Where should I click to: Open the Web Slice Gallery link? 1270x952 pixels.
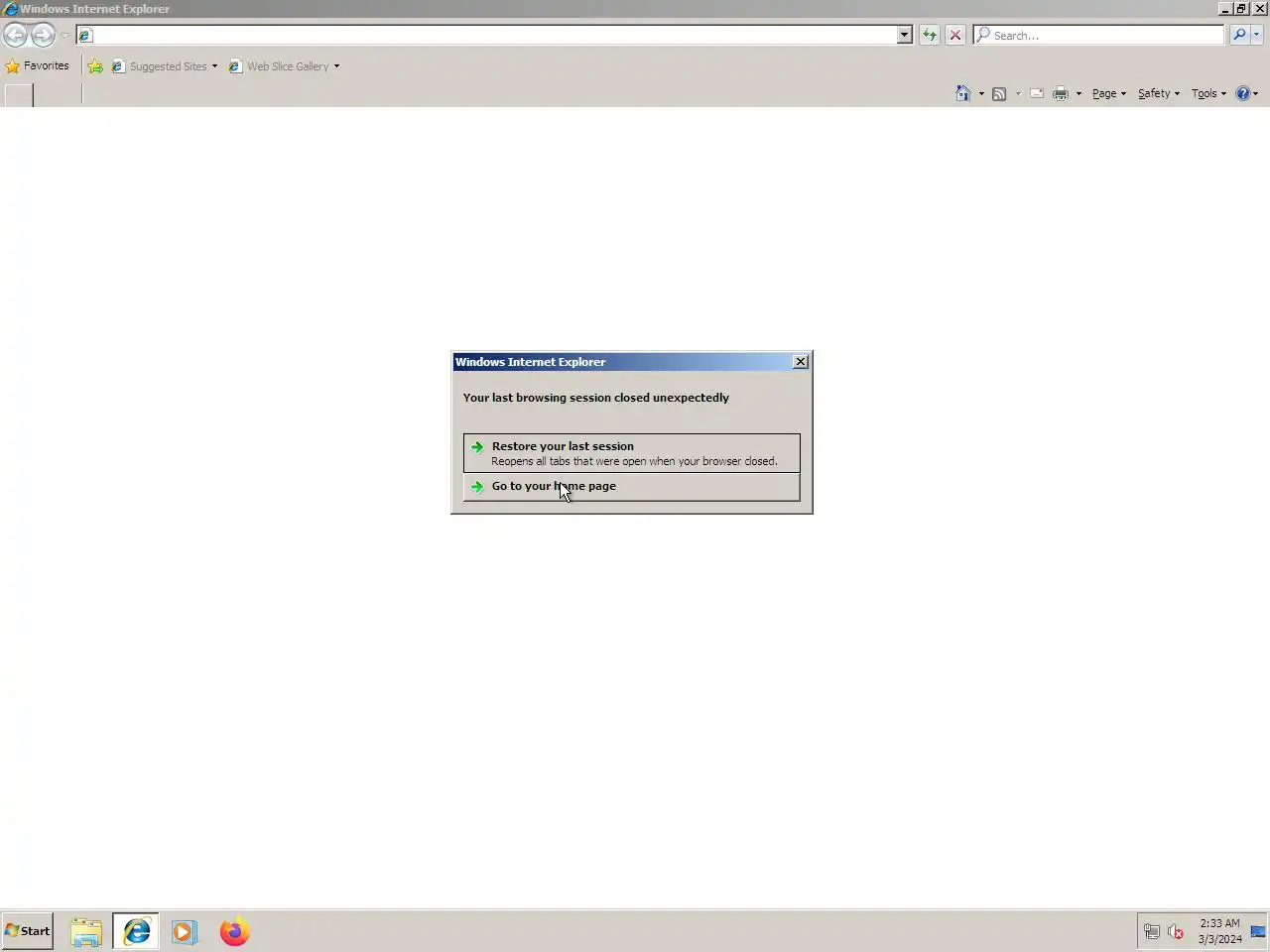279,66
